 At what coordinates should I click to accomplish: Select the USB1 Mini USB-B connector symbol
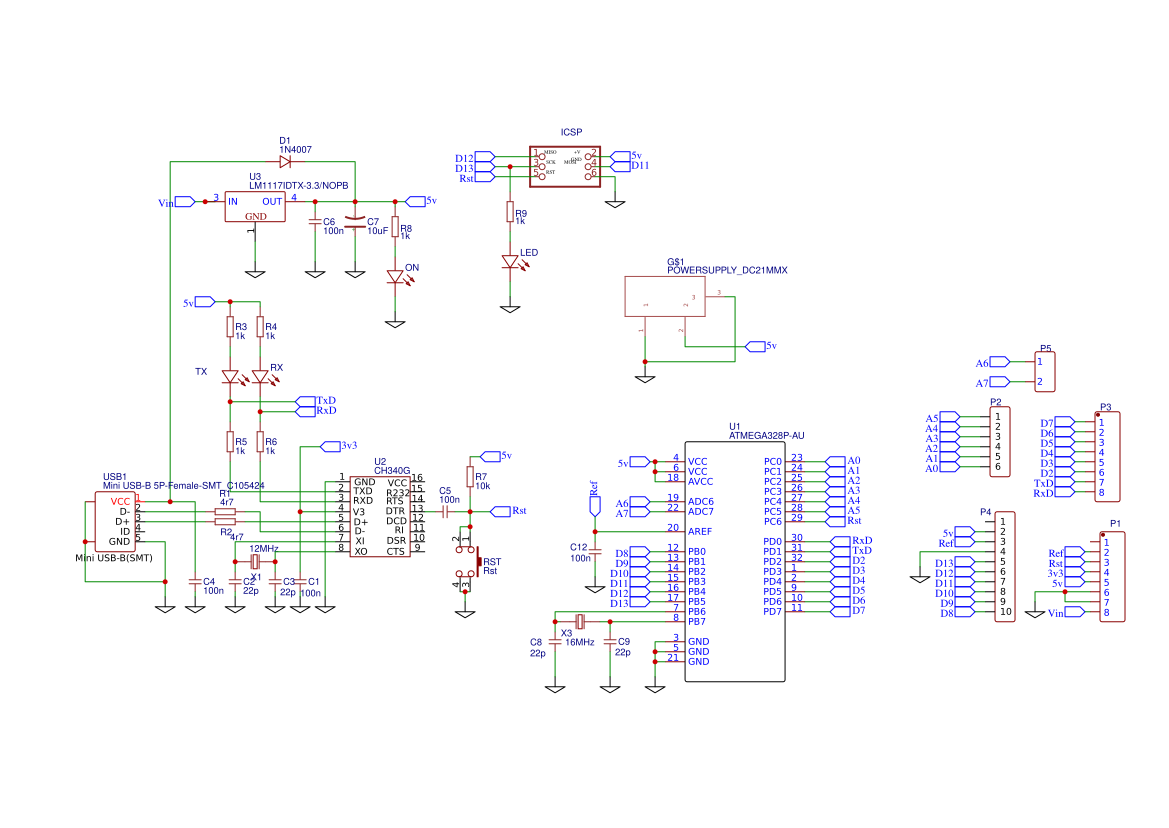pyautogui.click(x=115, y=522)
